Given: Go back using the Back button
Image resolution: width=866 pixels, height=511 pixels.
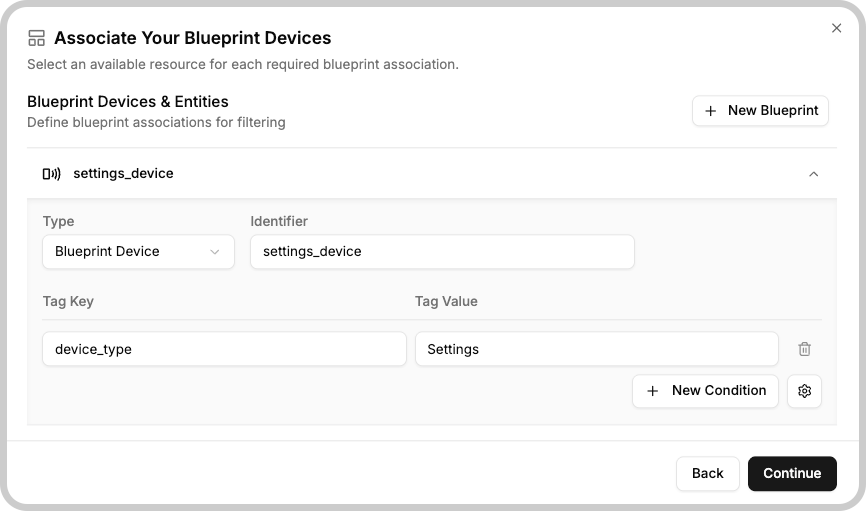Looking at the screenshot, I should tap(707, 473).
